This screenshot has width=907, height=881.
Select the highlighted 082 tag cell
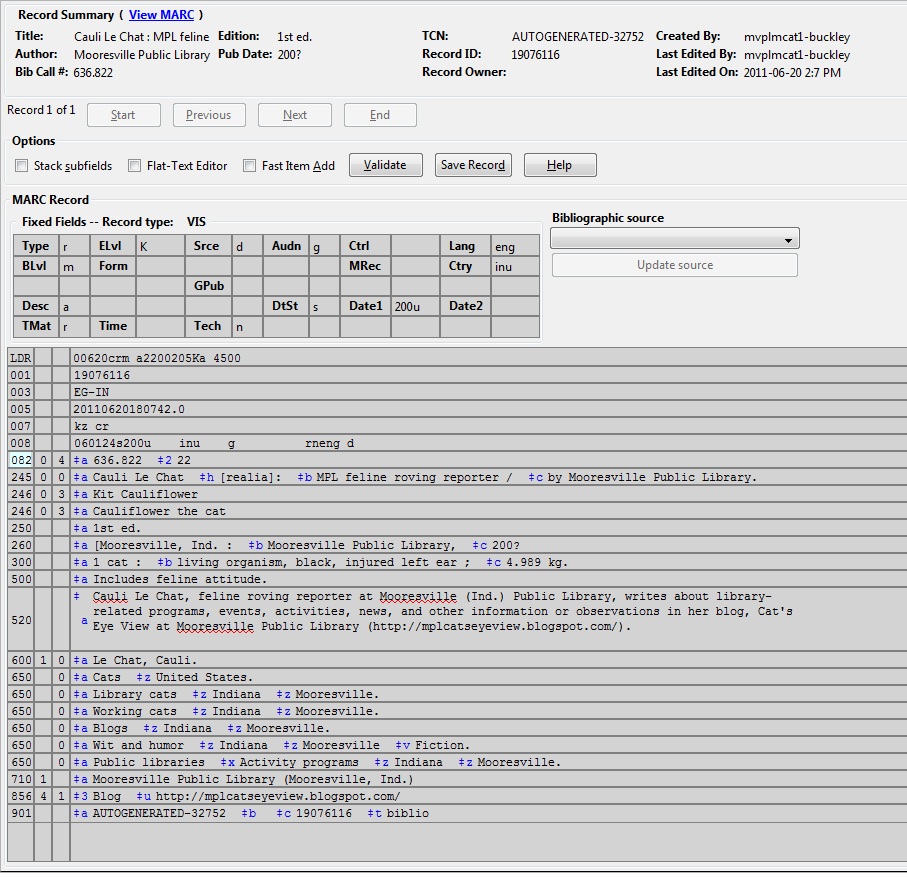21,460
